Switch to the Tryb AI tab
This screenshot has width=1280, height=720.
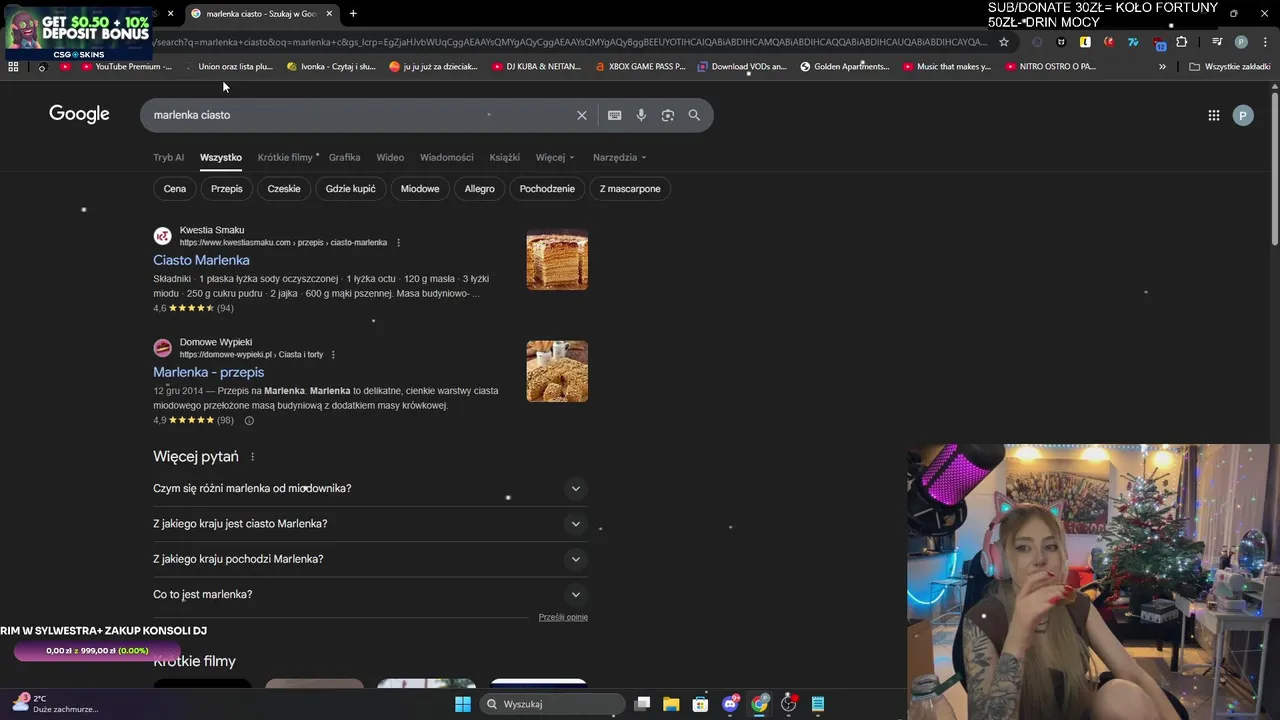pos(168,157)
